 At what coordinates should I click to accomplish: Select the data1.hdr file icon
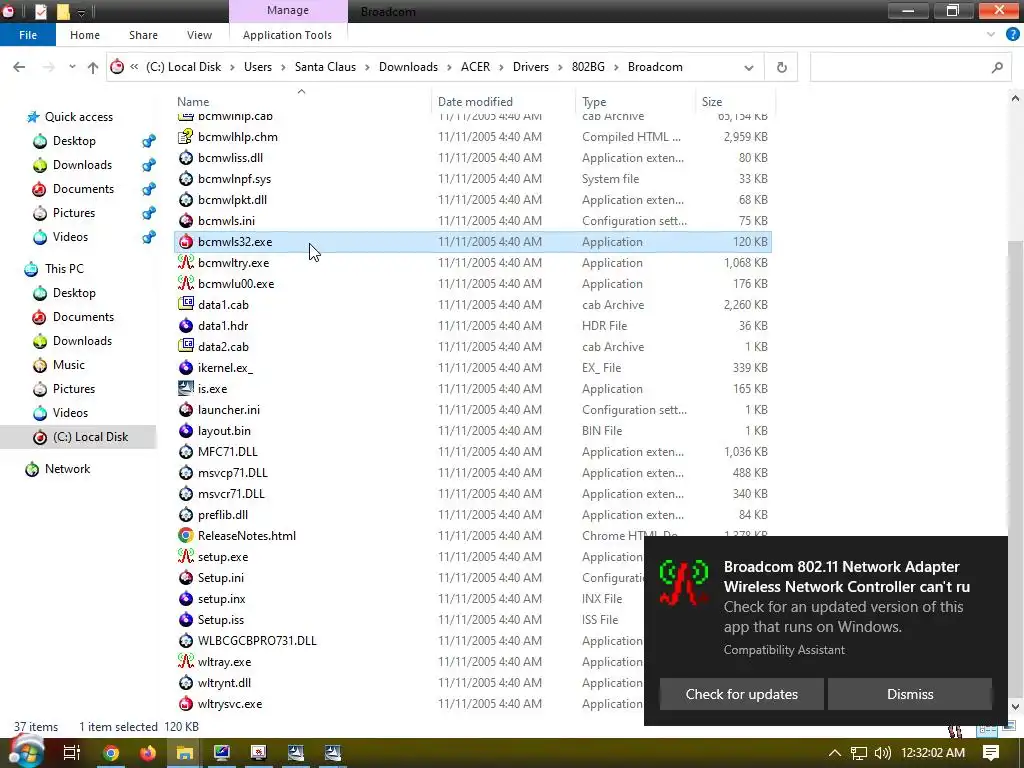[186, 325]
